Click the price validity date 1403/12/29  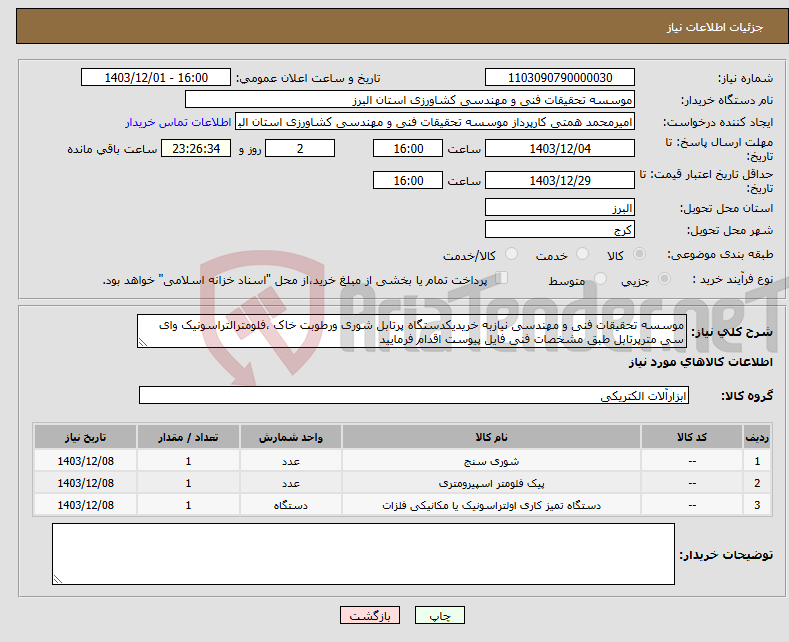pyautogui.click(x=560, y=180)
